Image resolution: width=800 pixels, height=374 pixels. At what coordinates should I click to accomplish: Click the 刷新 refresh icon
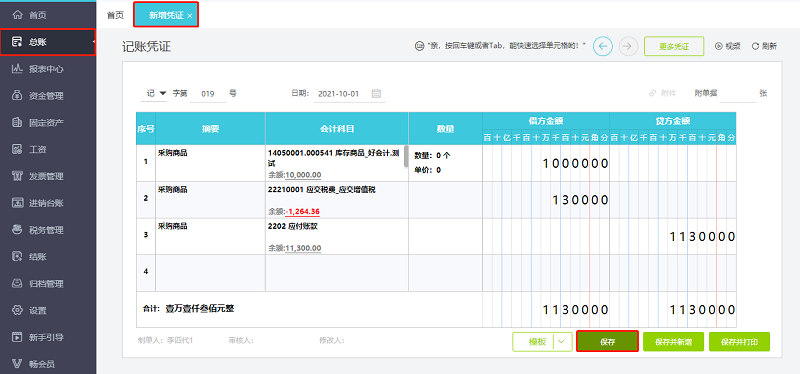point(755,46)
